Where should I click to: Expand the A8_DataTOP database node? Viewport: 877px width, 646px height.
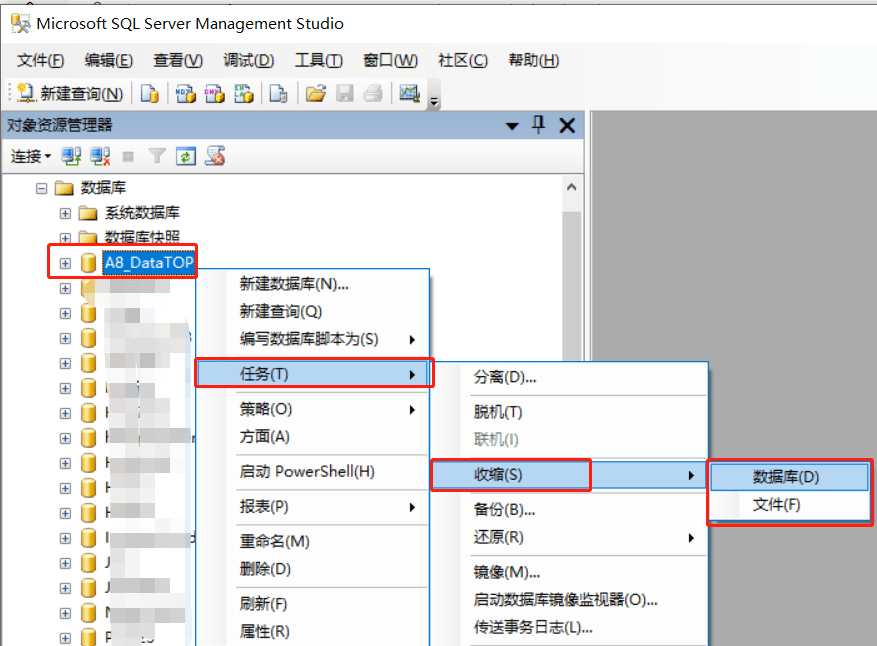(x=65, y=263)
